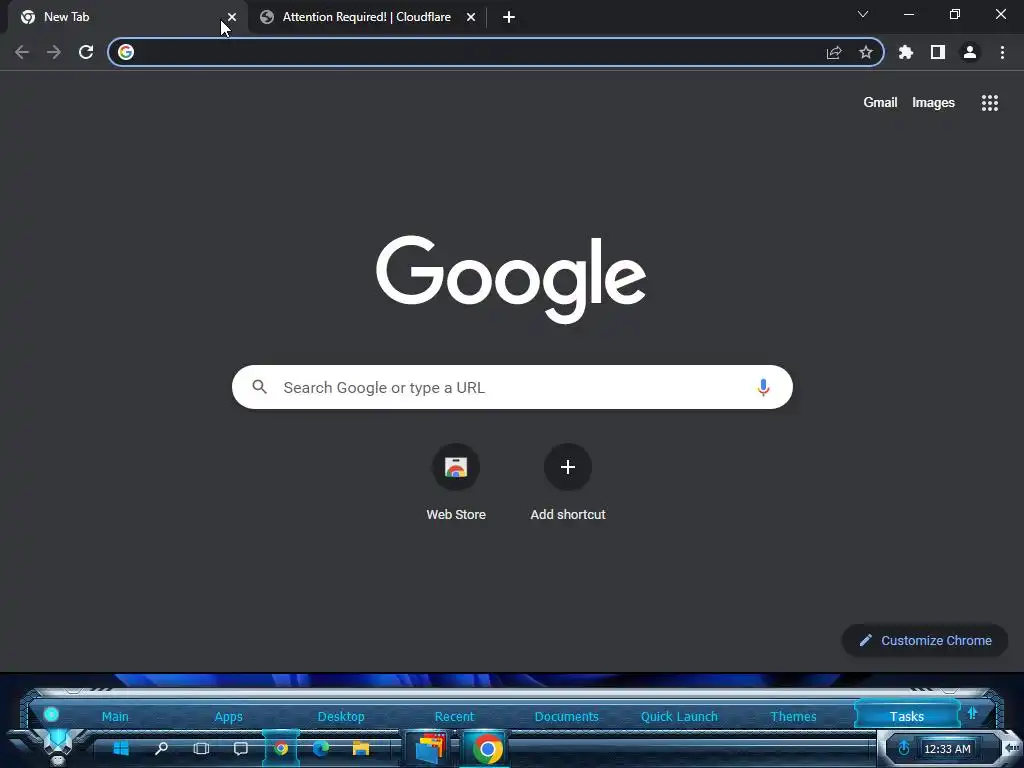Click the Google logo

(511, 279)
